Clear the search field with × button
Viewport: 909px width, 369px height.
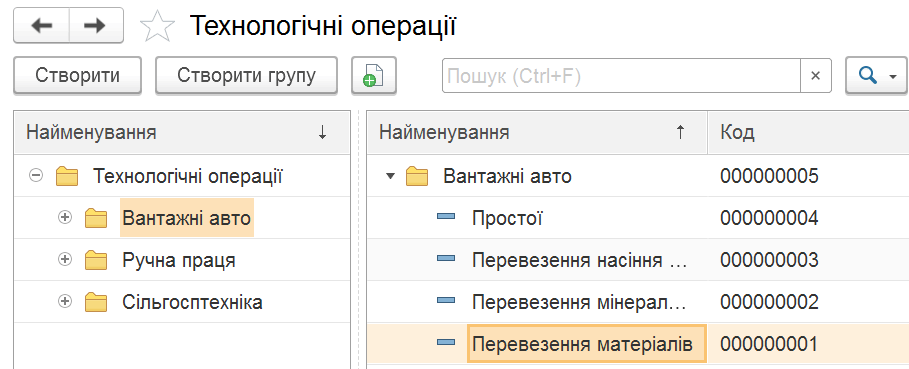pos(815,75)
